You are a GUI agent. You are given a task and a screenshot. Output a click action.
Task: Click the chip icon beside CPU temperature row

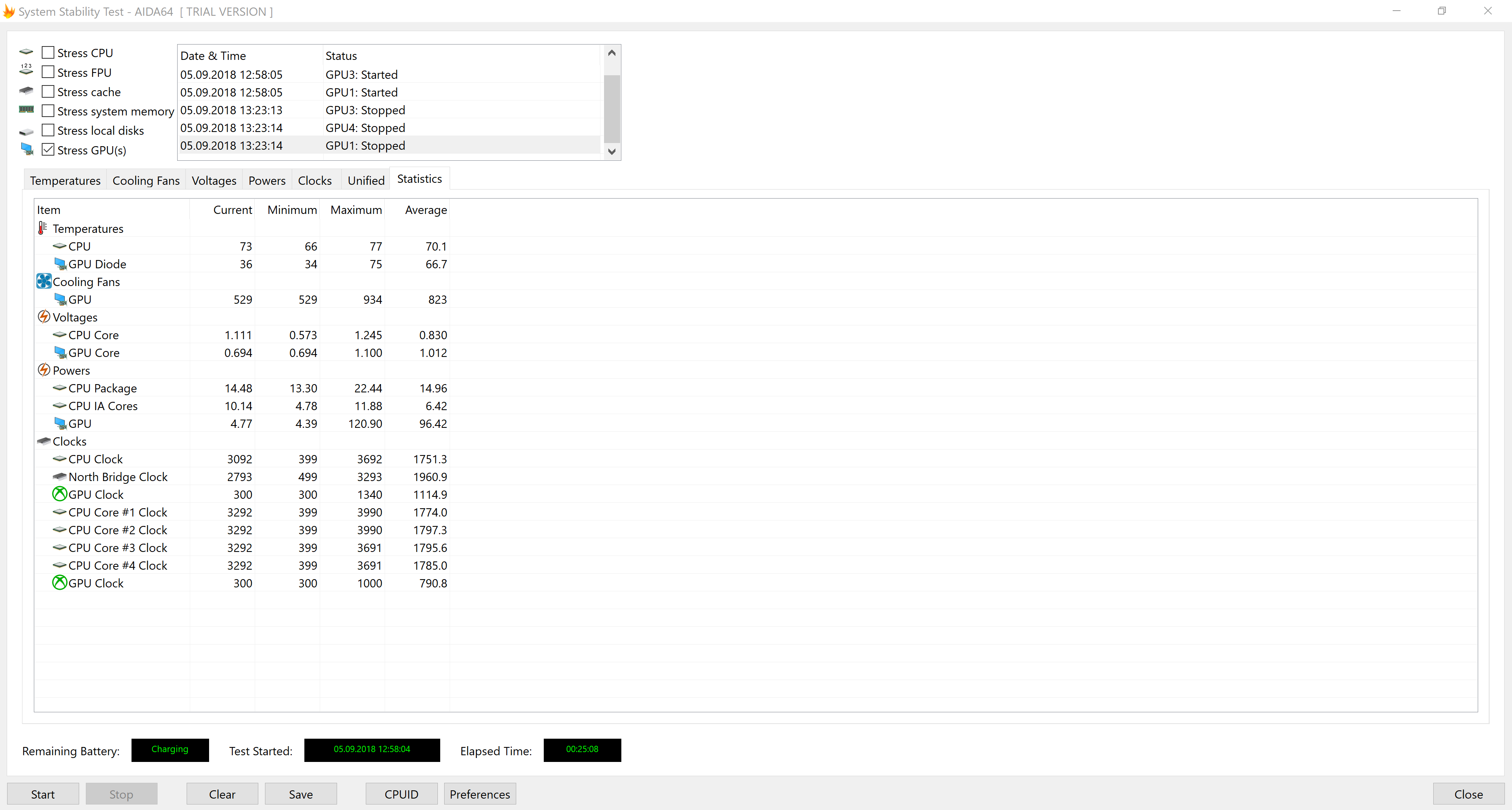(60, 245)
